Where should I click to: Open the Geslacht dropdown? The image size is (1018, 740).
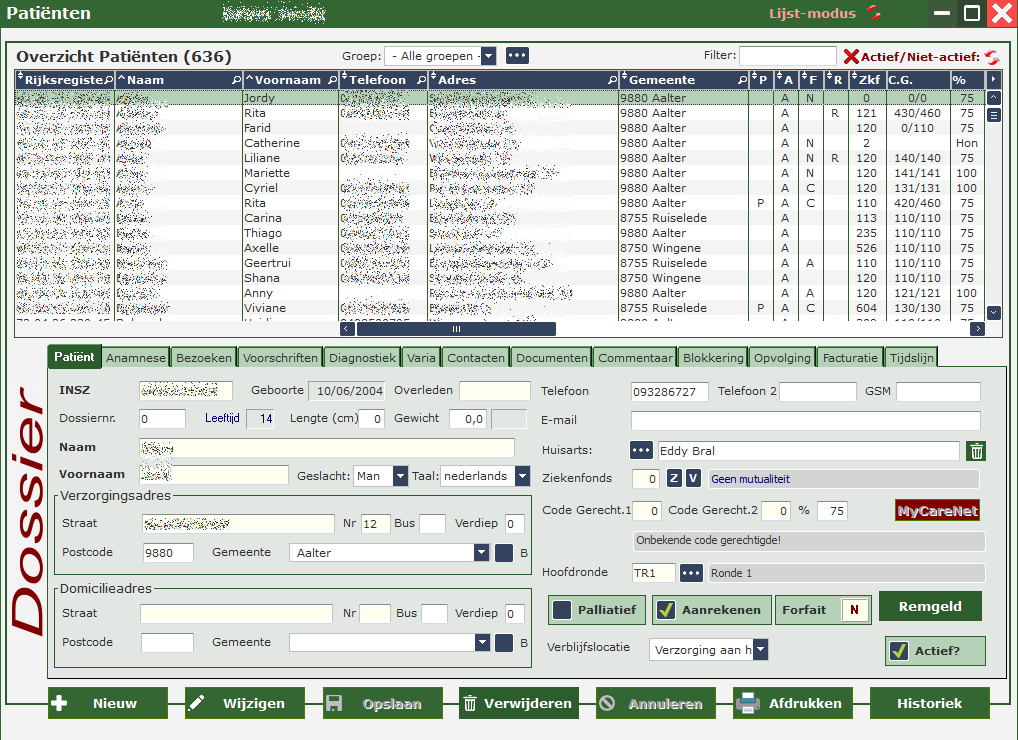tap(400, 476)
